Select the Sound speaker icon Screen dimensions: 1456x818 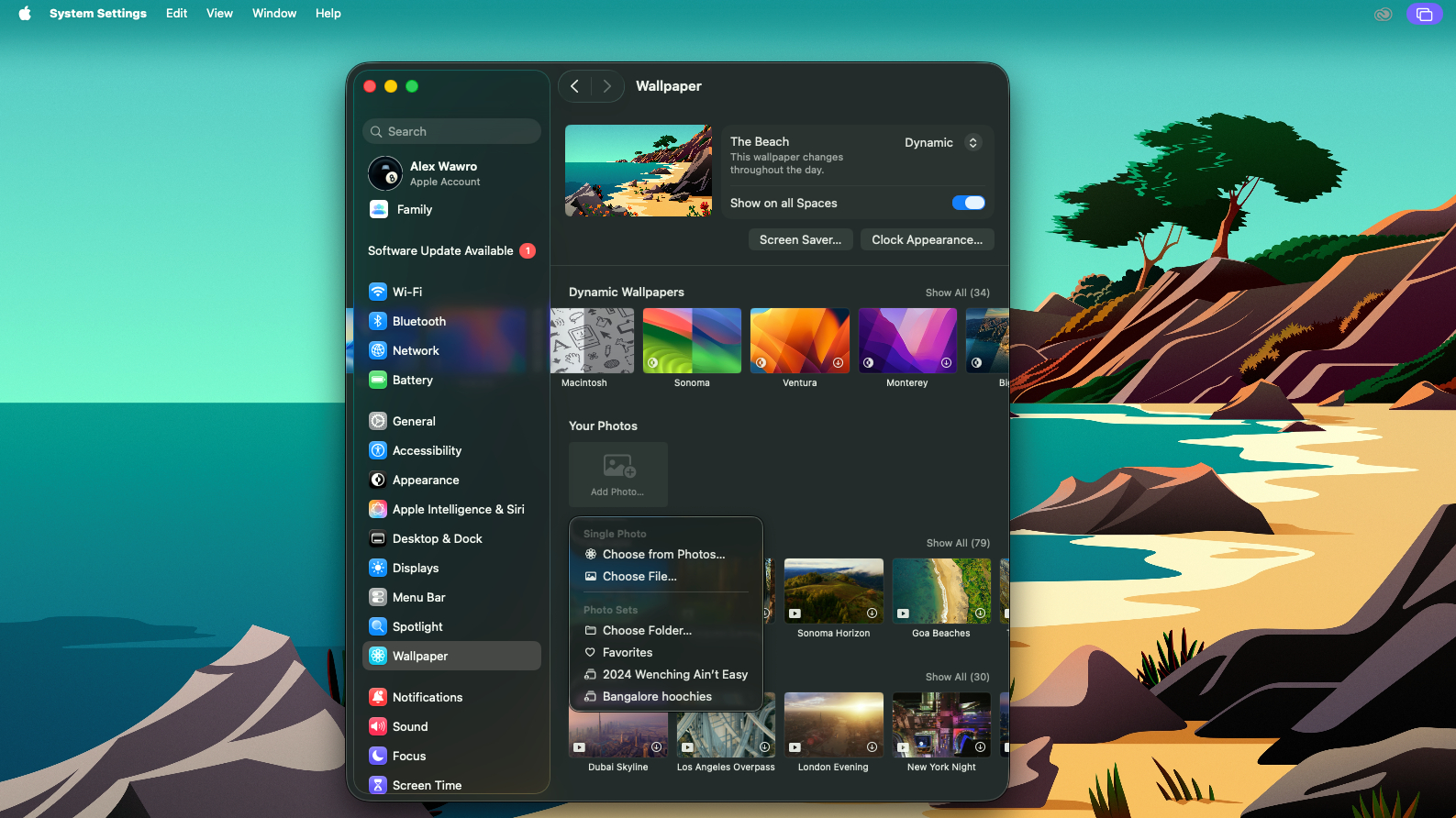tap(378, 726)
